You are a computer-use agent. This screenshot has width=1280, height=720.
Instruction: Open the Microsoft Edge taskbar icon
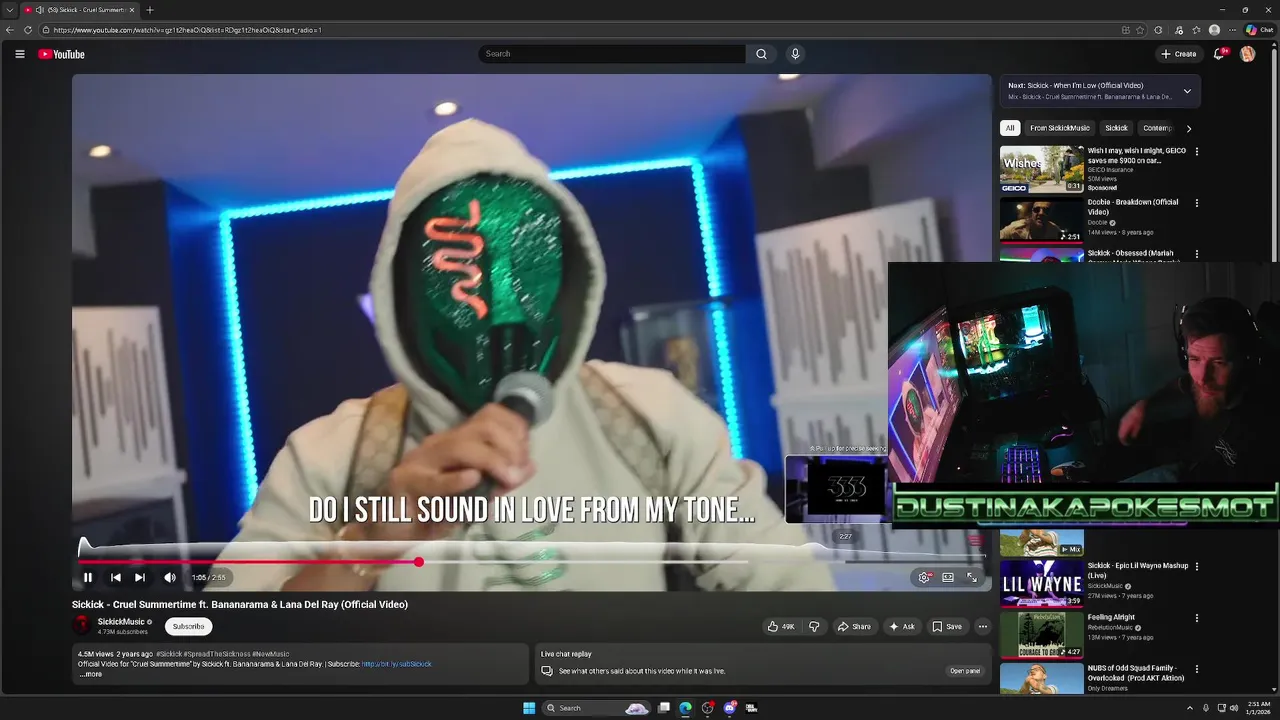tap(685, 708)
